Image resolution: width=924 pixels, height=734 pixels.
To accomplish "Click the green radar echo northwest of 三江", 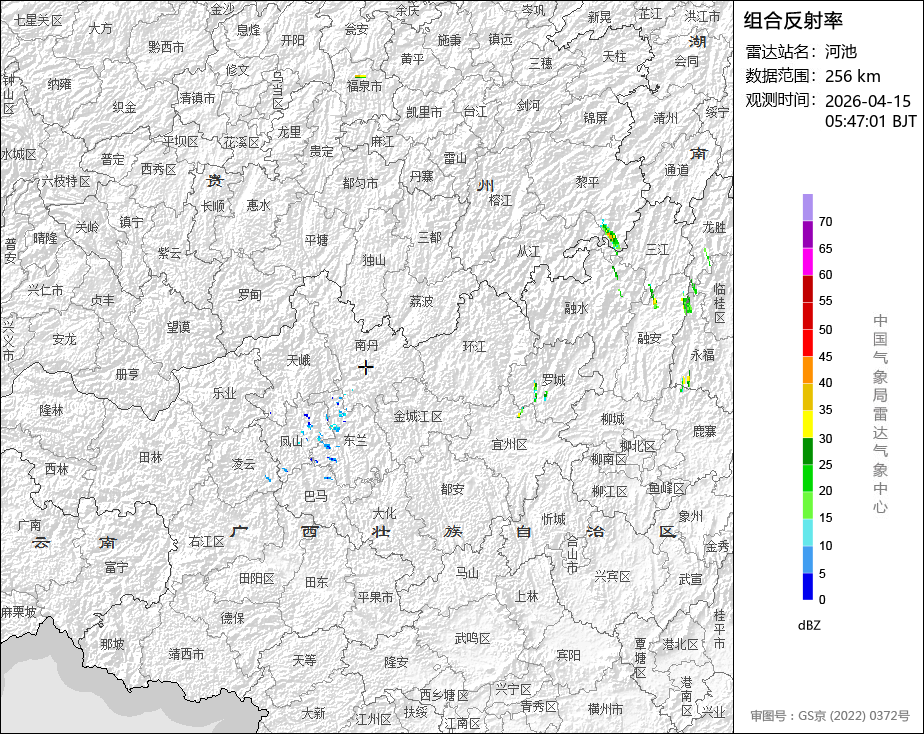I will (x=610, y=236).
